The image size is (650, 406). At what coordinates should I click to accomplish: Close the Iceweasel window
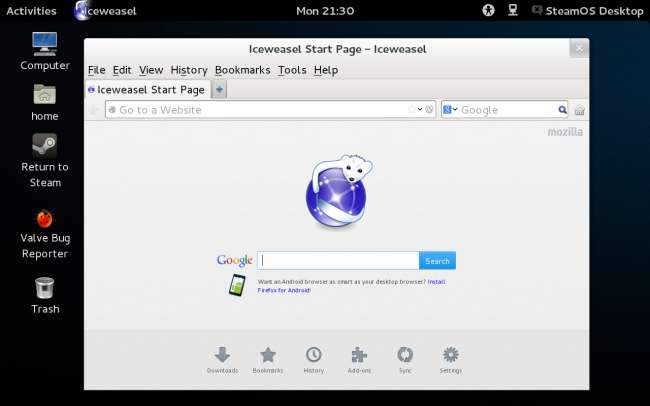(x=579, y=49)
